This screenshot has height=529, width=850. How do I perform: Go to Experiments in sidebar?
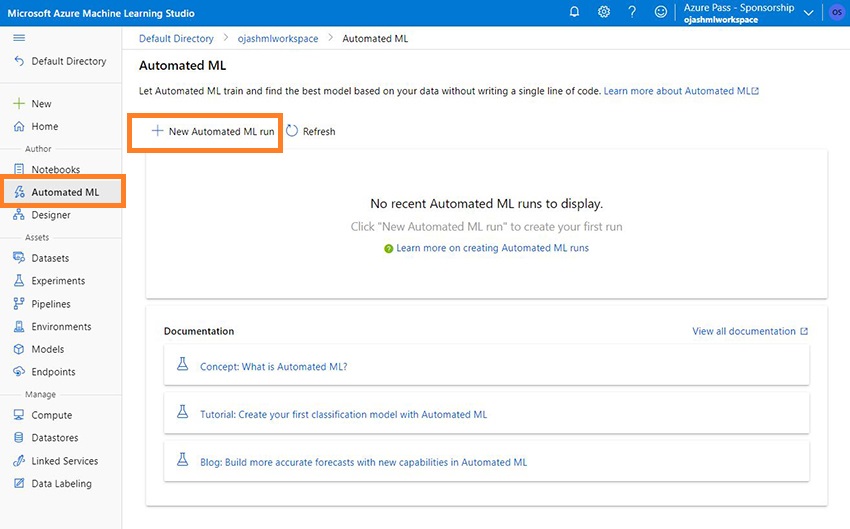(57, 281)
